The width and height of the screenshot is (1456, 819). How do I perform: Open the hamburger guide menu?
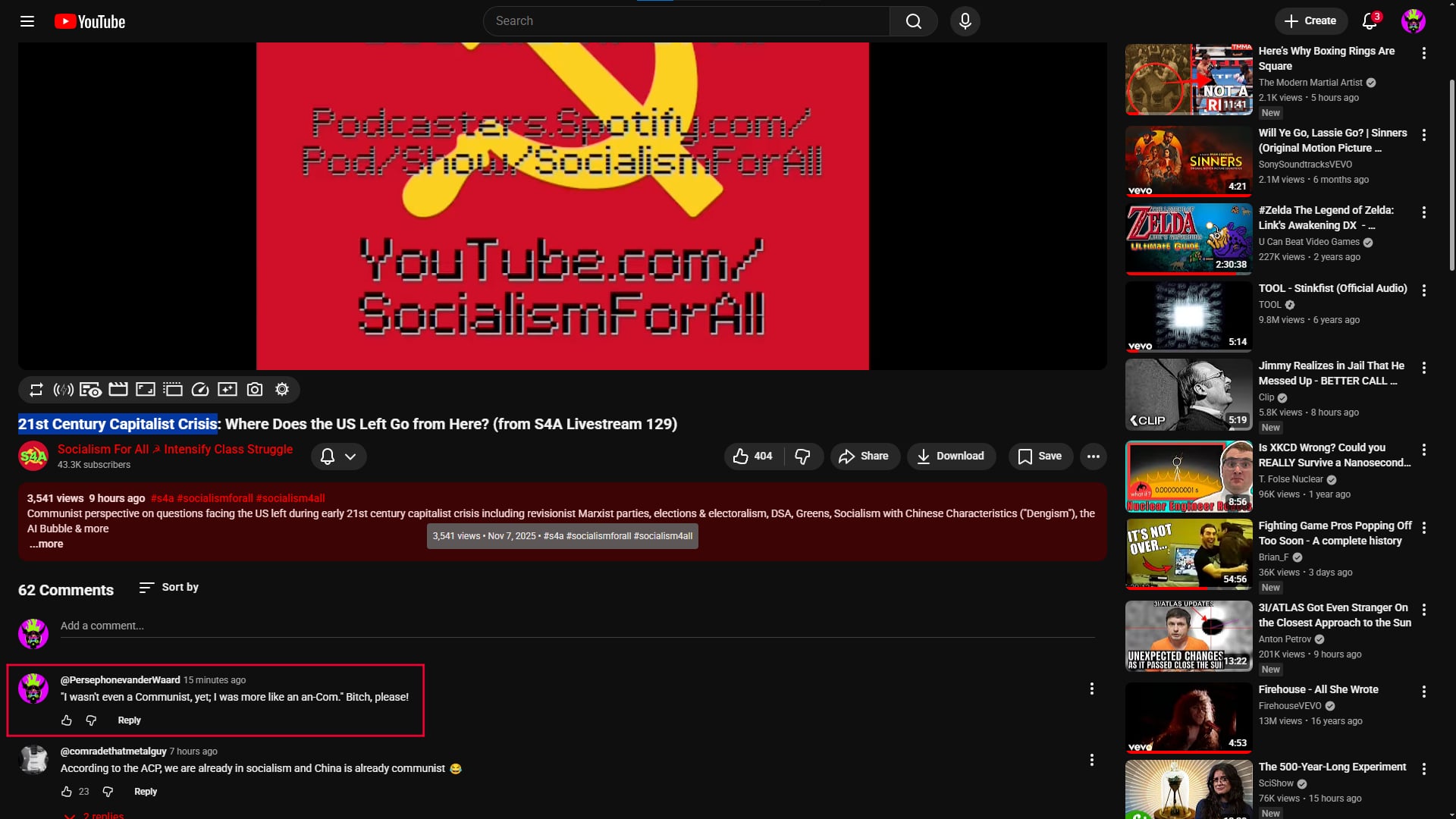click(x=27, y=21)
